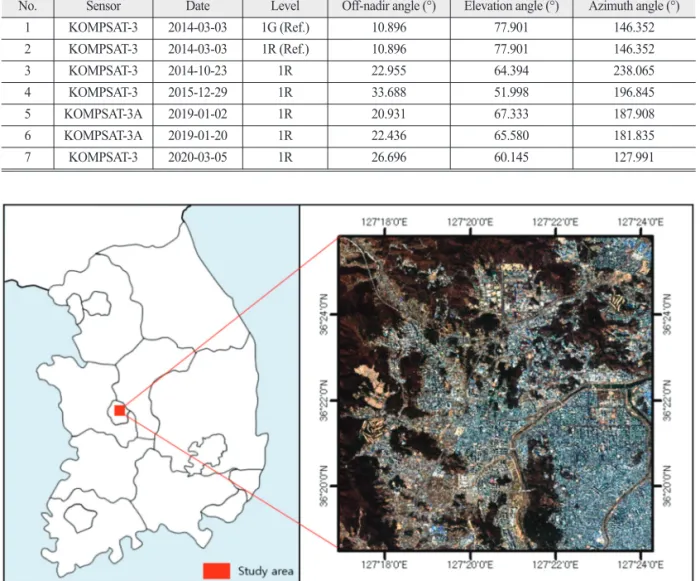Click elevation value '64.394'
This screenshot has width=700, height=581.
click(511, 71)
